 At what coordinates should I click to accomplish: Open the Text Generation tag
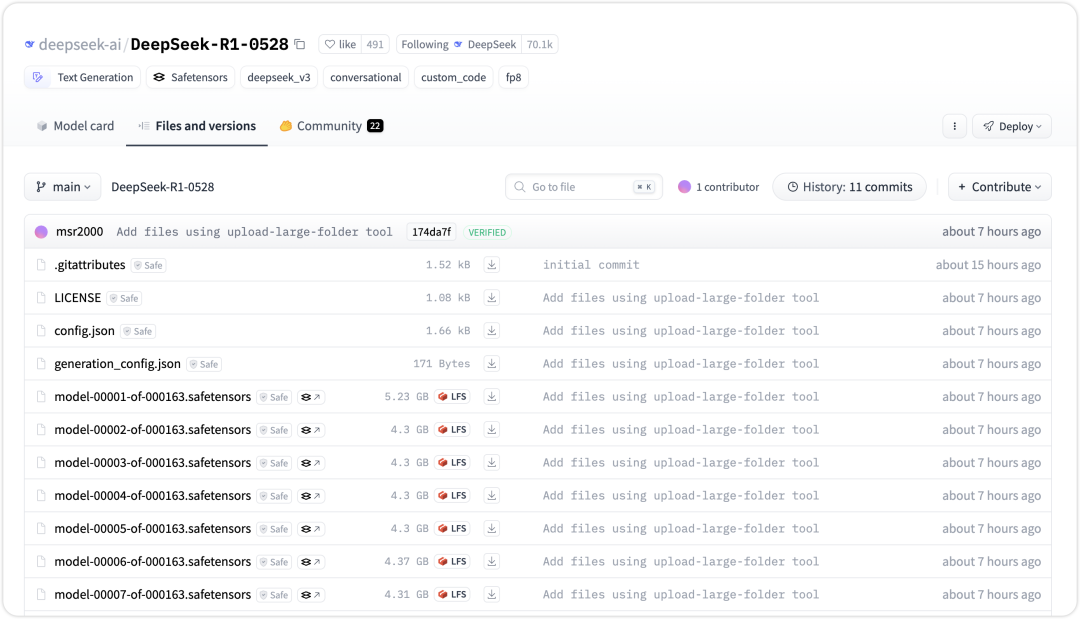(83, 77)
